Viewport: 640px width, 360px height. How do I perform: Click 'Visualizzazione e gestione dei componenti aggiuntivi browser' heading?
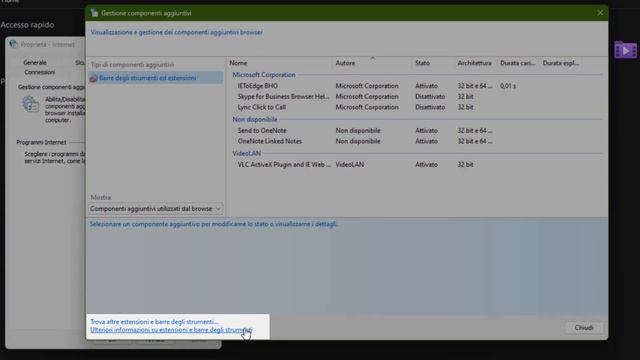176,32
